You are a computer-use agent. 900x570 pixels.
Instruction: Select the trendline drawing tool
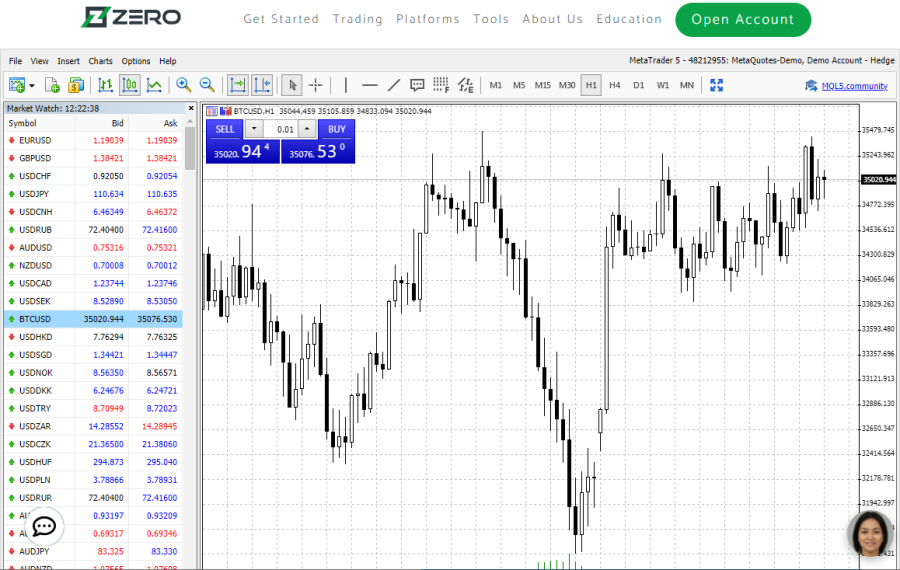(394, 86)
